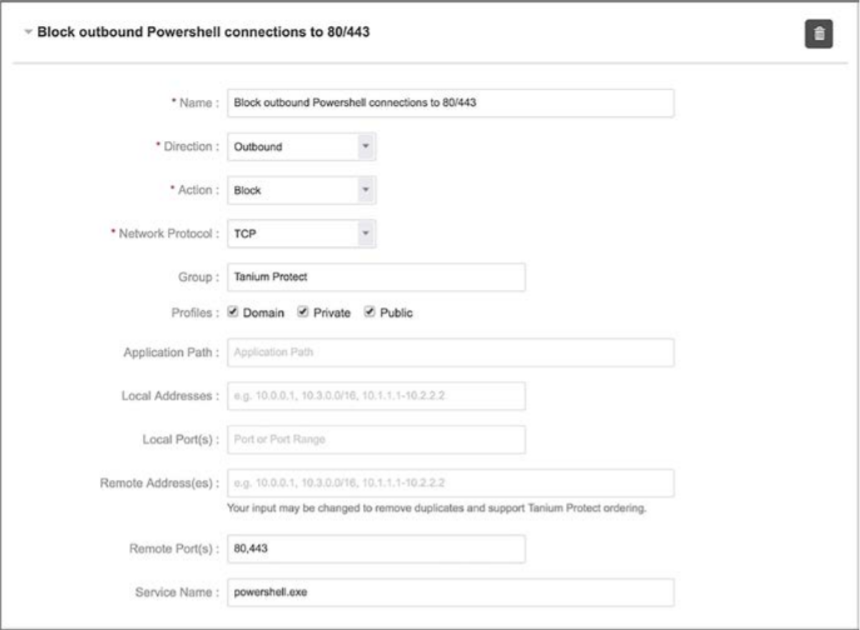This screenshot has height=630, width=860.
Task: Open the Direction dropdown
Action: pyautogui.click(x=301, y=147)
